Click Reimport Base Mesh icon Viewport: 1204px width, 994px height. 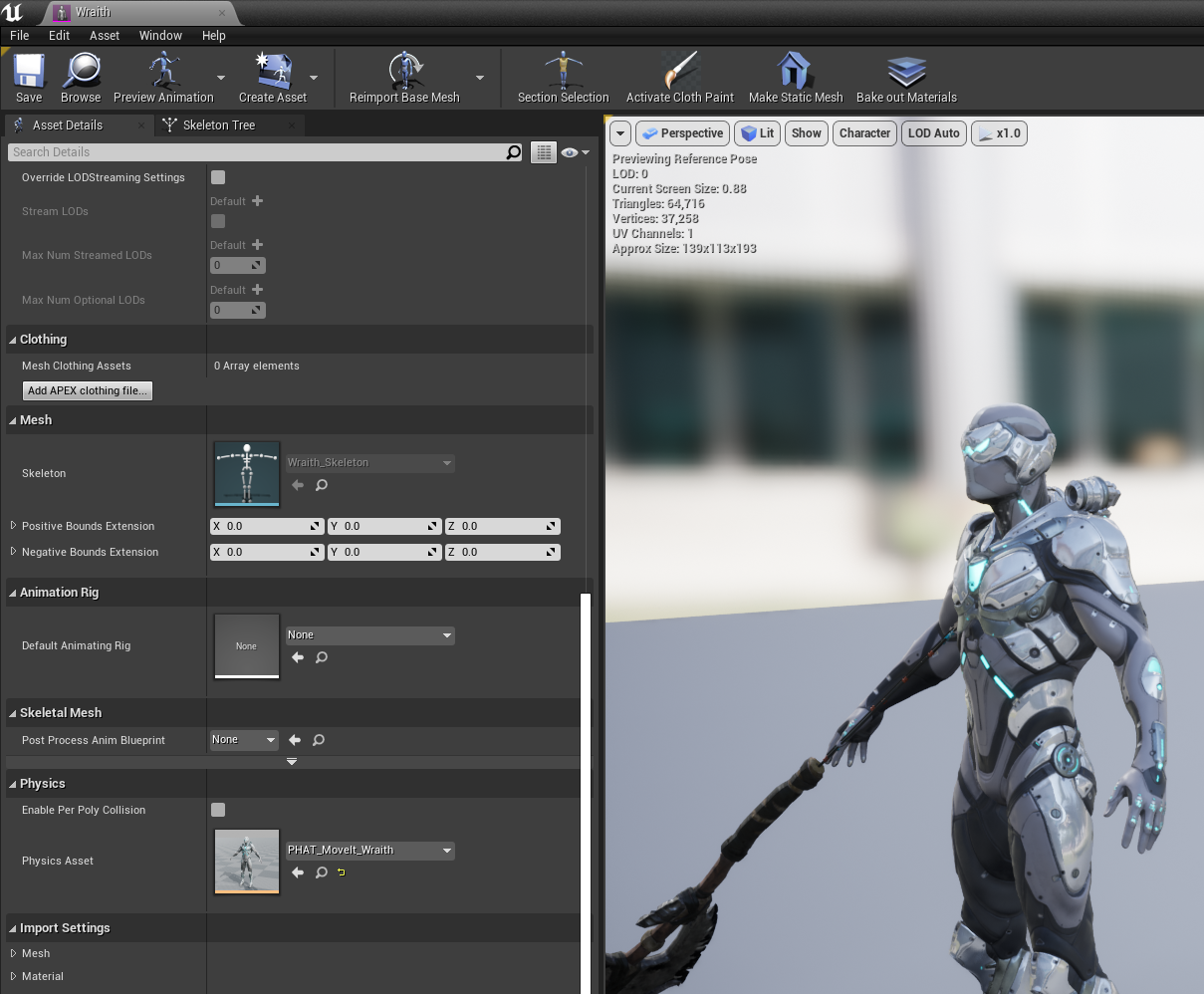point(404,71)
